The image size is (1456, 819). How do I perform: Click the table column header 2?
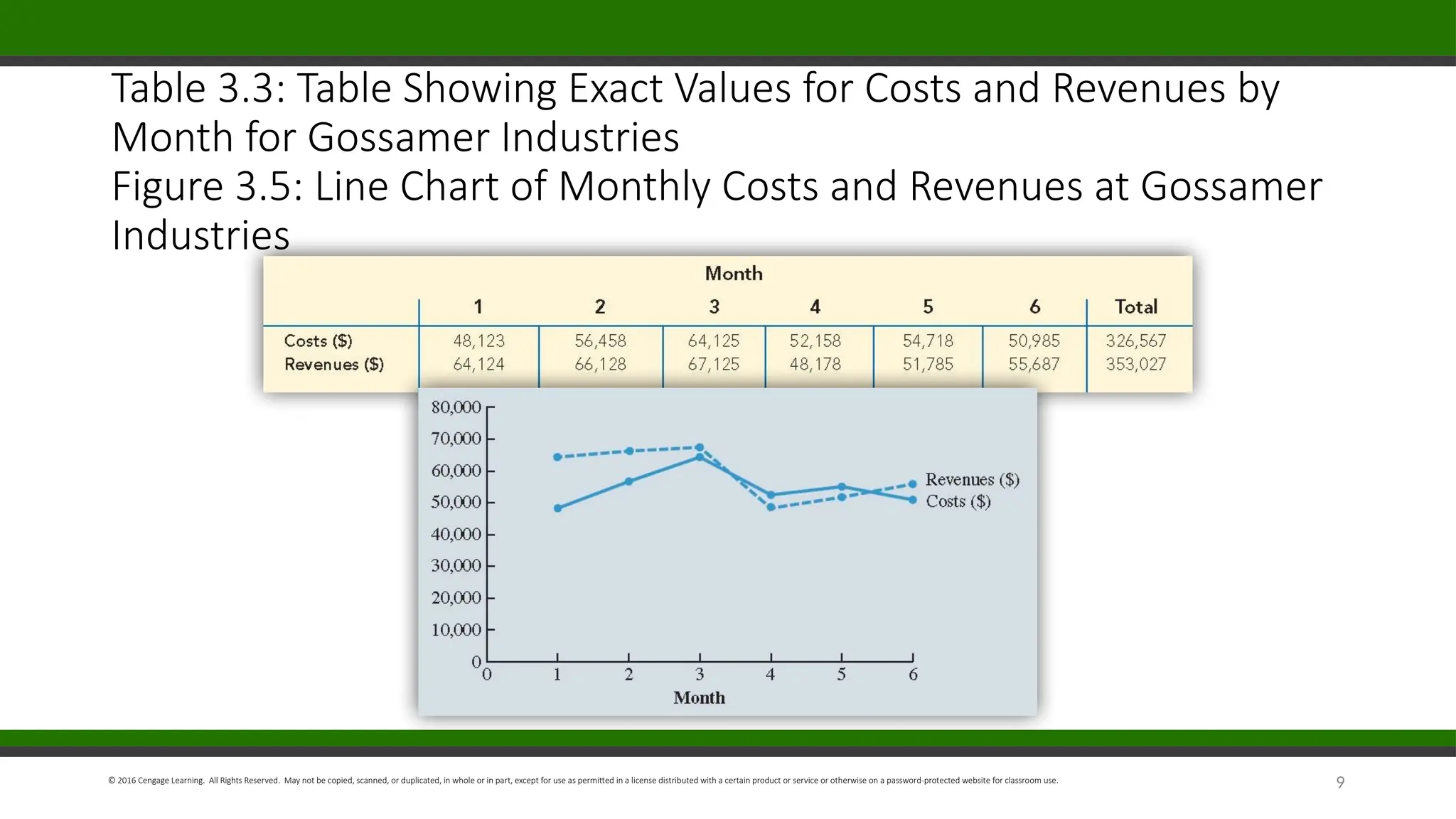pos(600,306)
